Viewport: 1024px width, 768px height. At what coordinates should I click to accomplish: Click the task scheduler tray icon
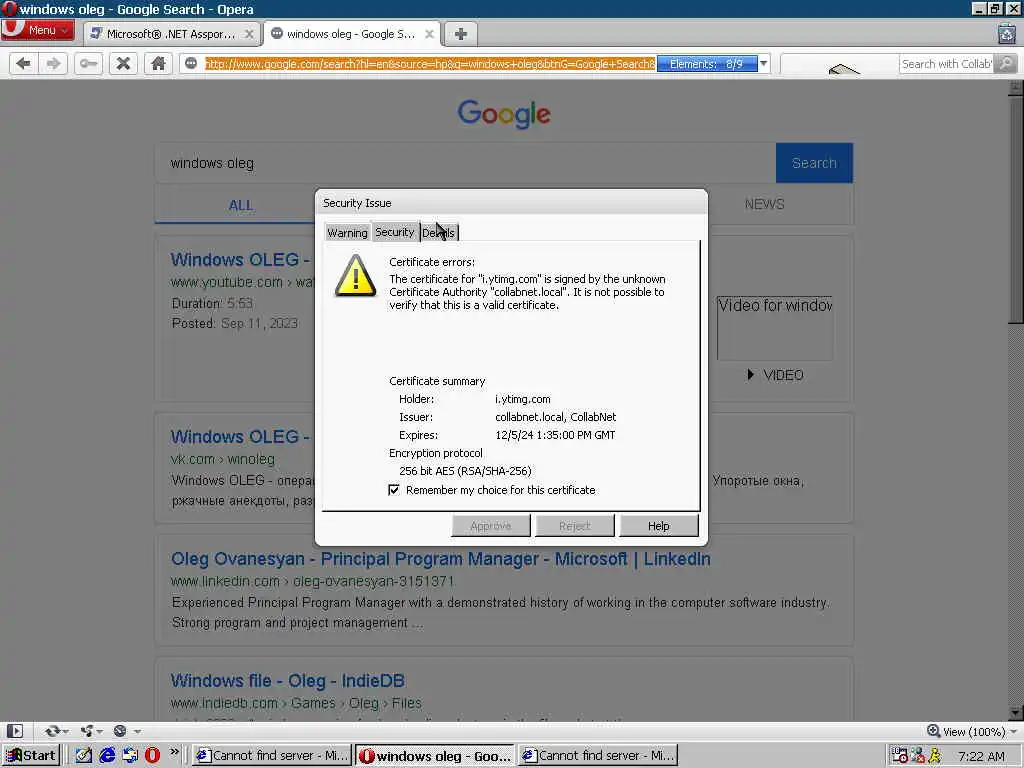coord(900,756)
